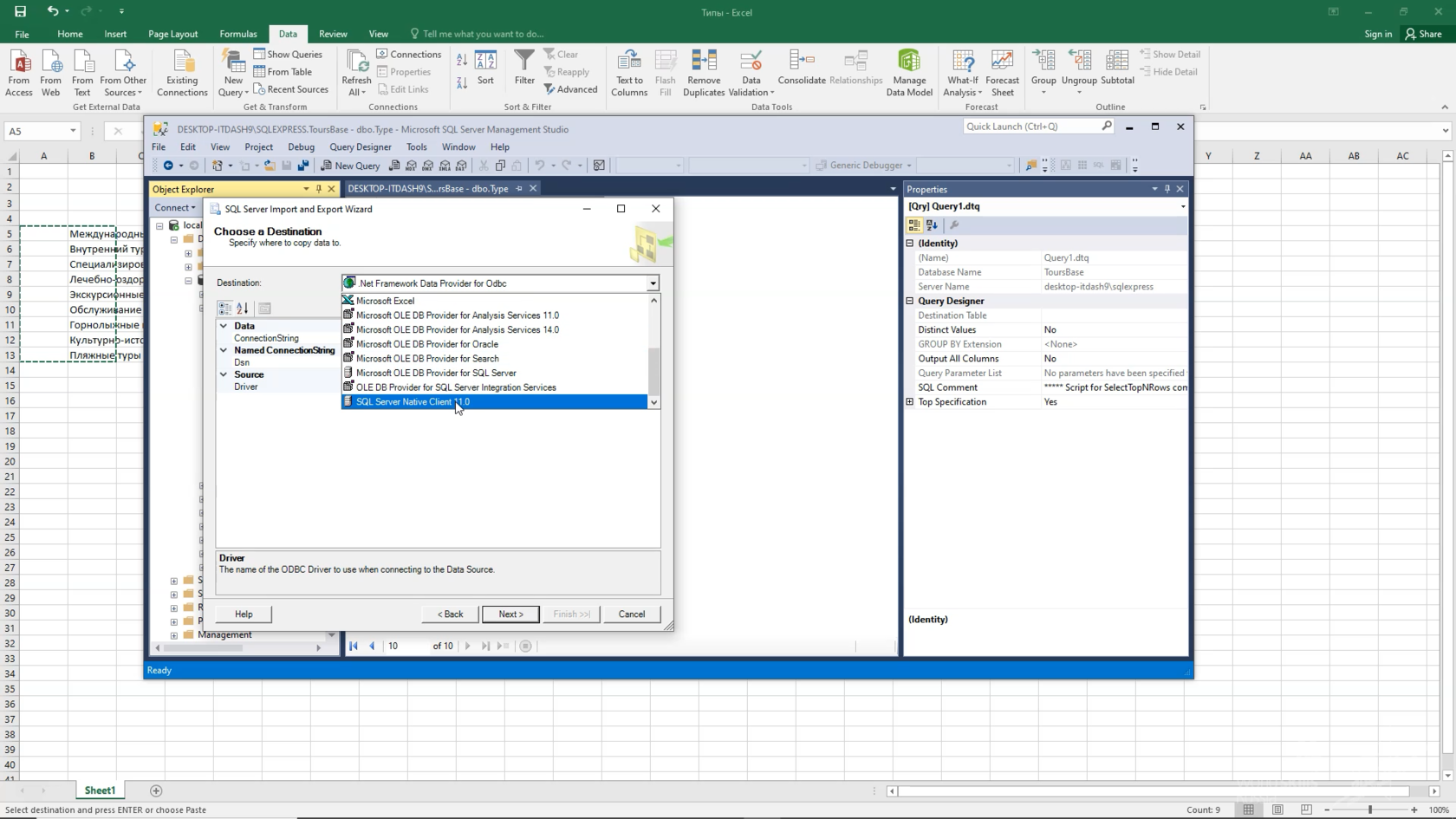Collapse (Identity) section in Properties panel
The width and height of the screenshot is (1456, 819).
click(910, 244)
